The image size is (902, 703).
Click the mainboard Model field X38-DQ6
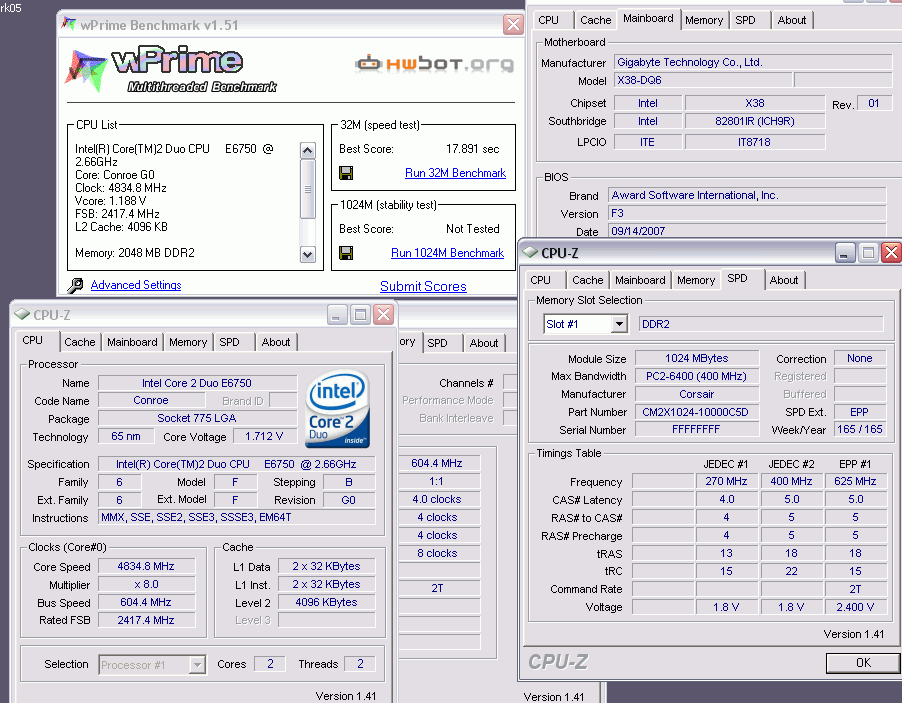pyautogui.click(x=703, y=80)
